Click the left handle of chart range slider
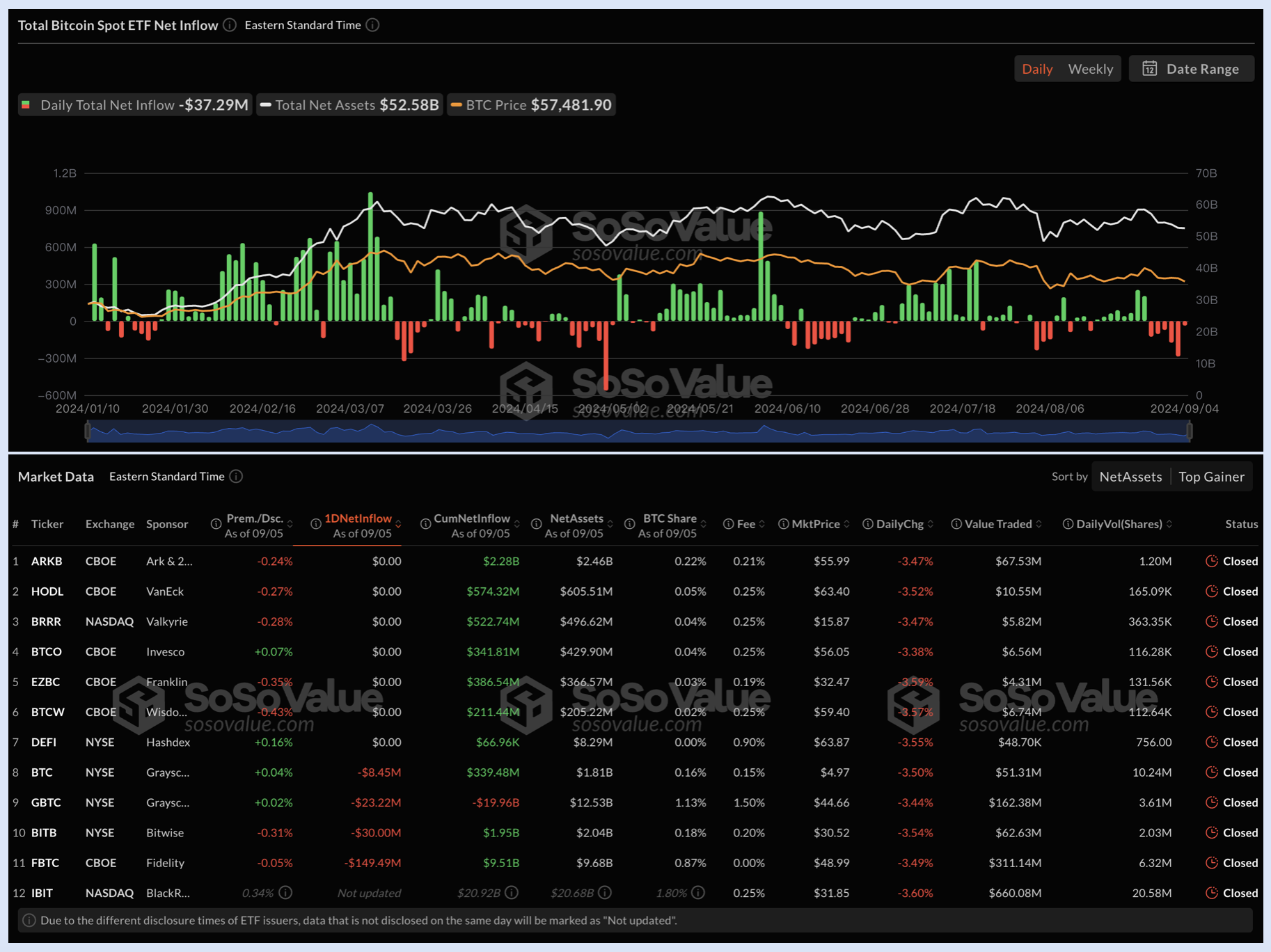 click(88, 432)
